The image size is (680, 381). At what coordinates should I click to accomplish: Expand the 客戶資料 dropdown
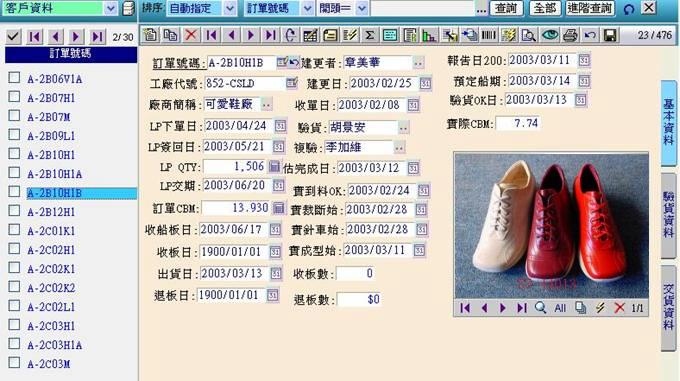[x=110, y=8]
